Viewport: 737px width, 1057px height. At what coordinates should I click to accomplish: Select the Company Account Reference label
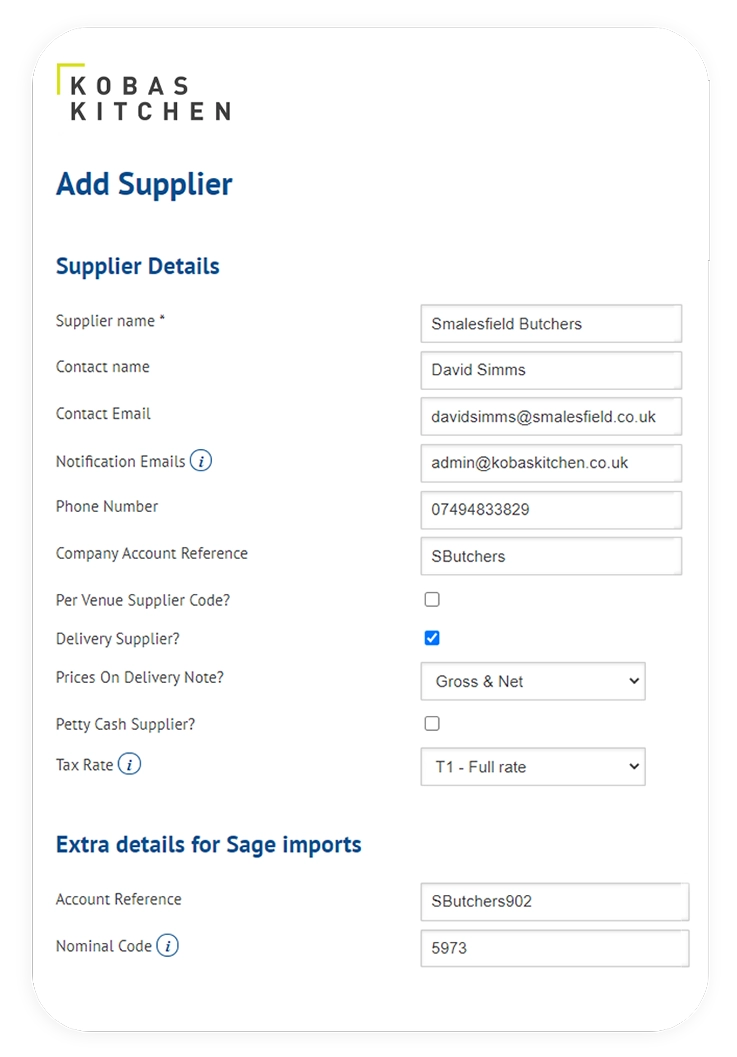click(152, 553)
